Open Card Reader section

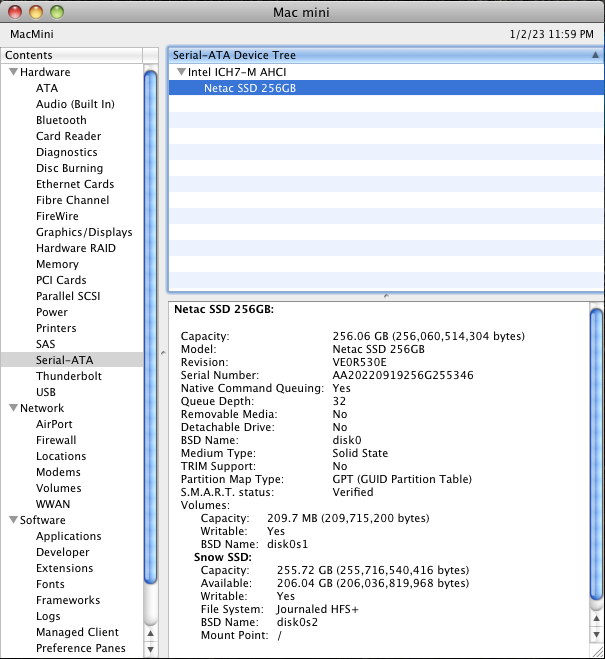(x=68, y=136)
